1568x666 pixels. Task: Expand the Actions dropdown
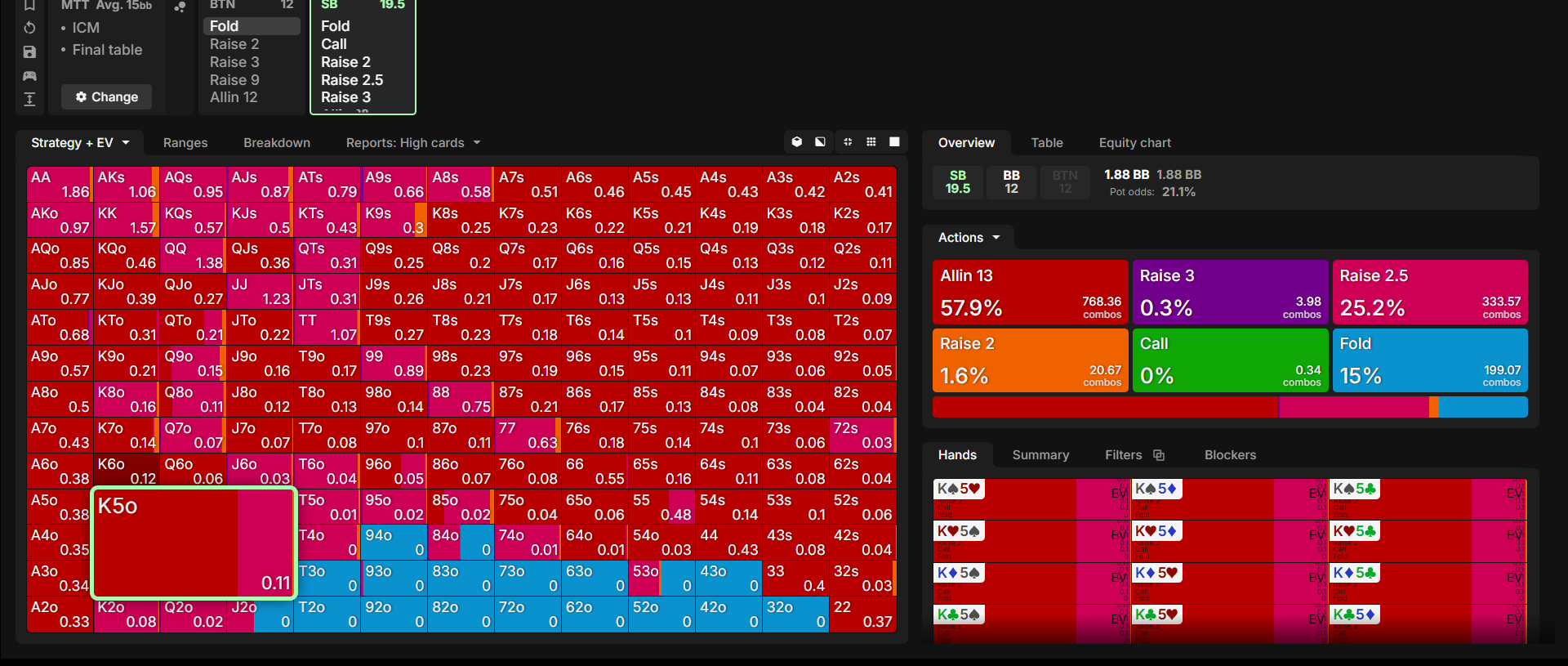click(x=969, y=238)
